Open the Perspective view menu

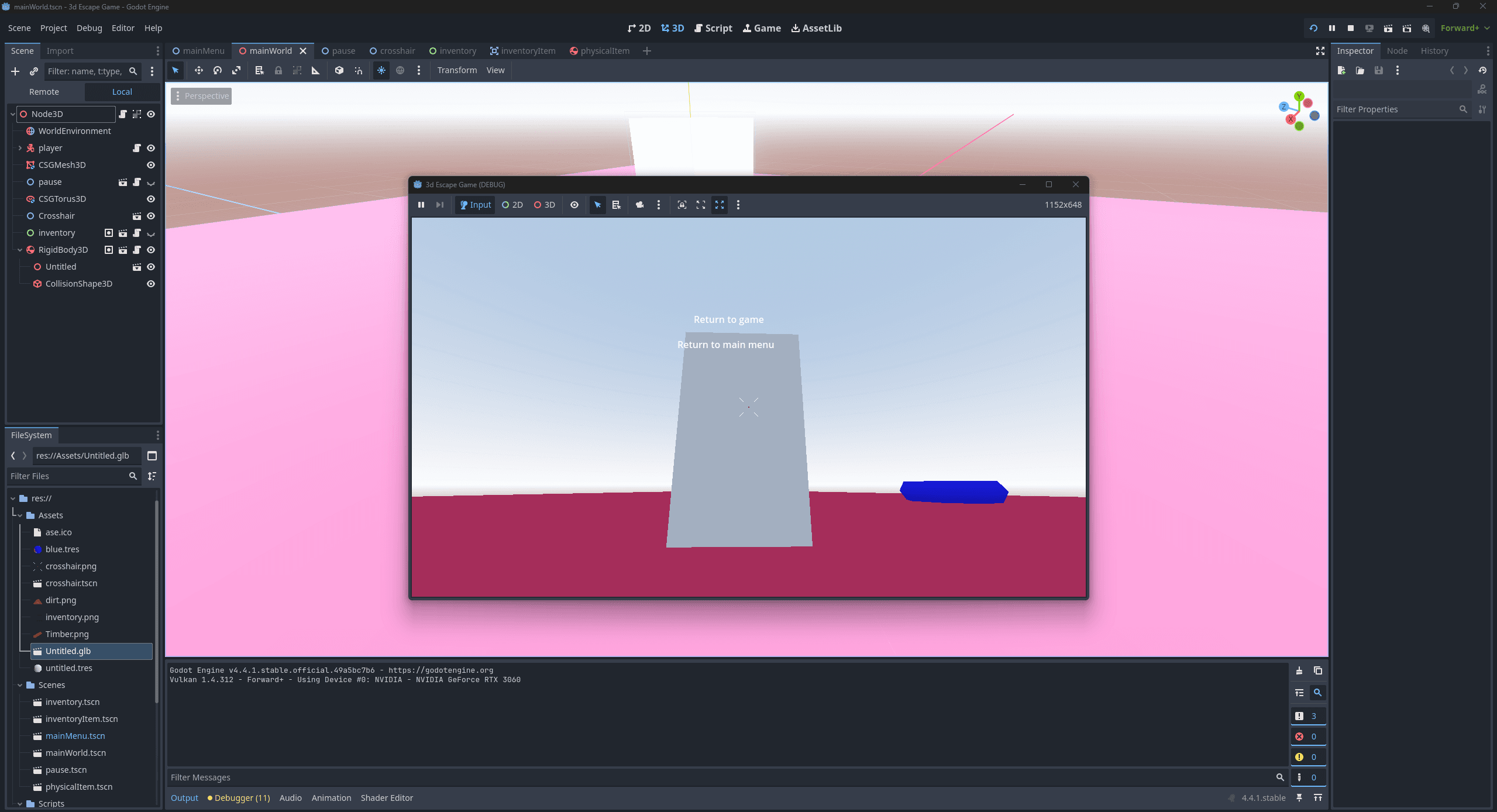(x=201, y=96)
